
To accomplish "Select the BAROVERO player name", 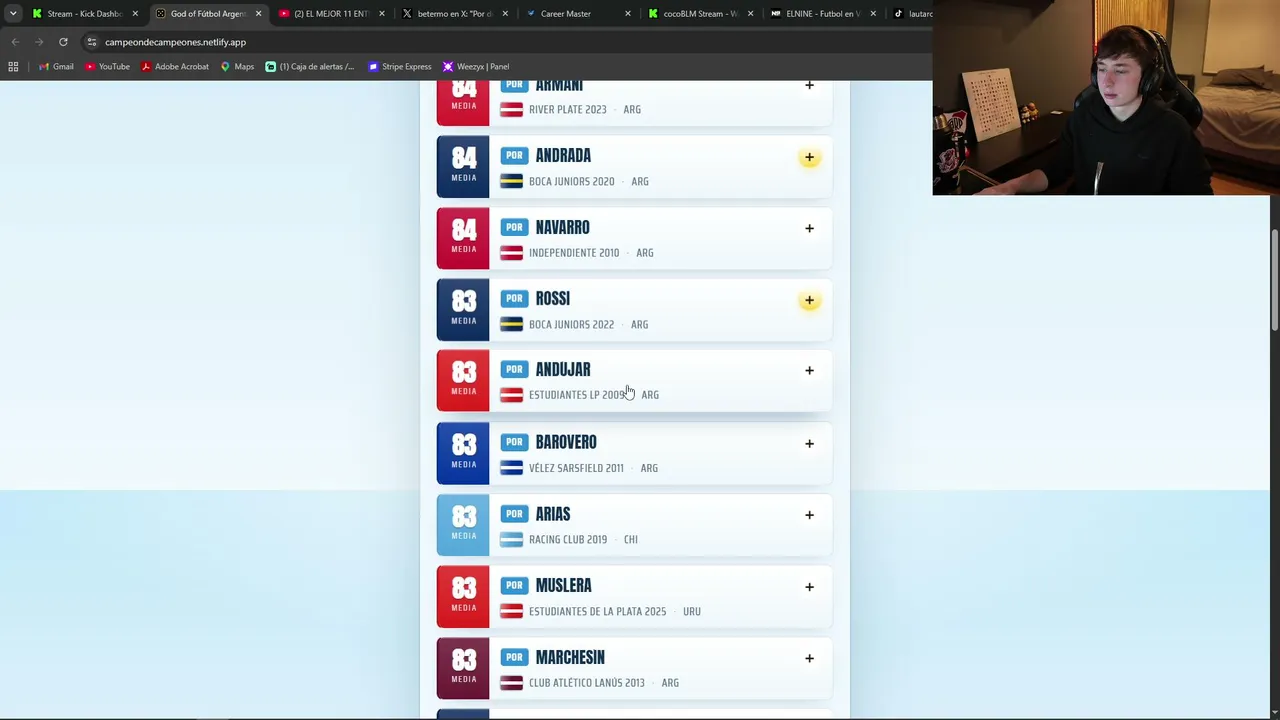I will (x=566, y=442).
